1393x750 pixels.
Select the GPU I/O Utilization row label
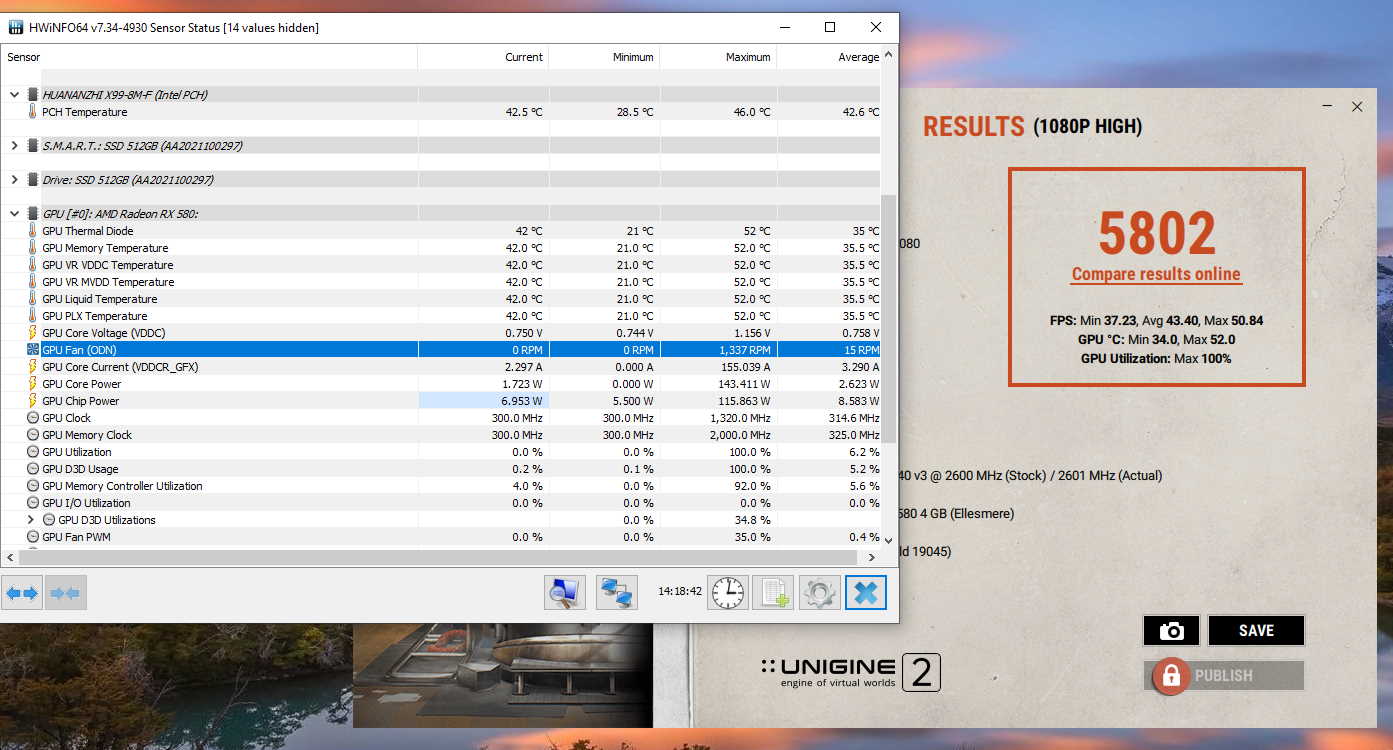[86, 503]
